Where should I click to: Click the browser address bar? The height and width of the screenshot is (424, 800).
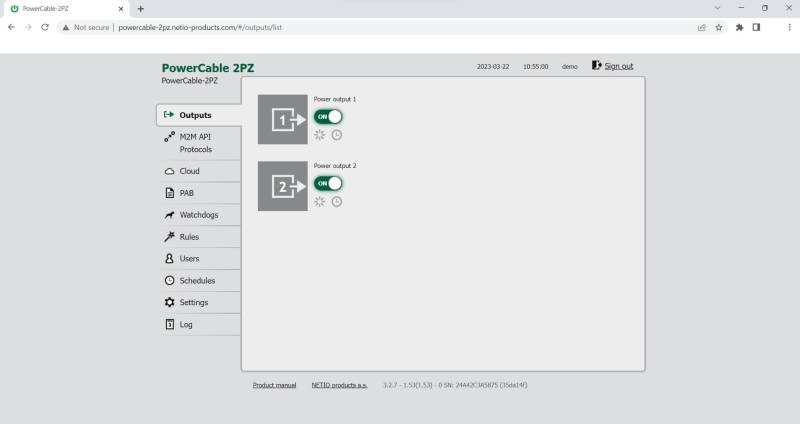400,27
